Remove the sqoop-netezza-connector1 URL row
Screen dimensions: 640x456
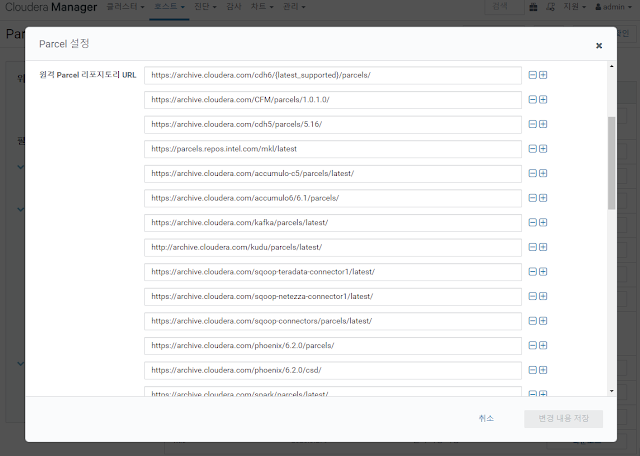point(533,296)
